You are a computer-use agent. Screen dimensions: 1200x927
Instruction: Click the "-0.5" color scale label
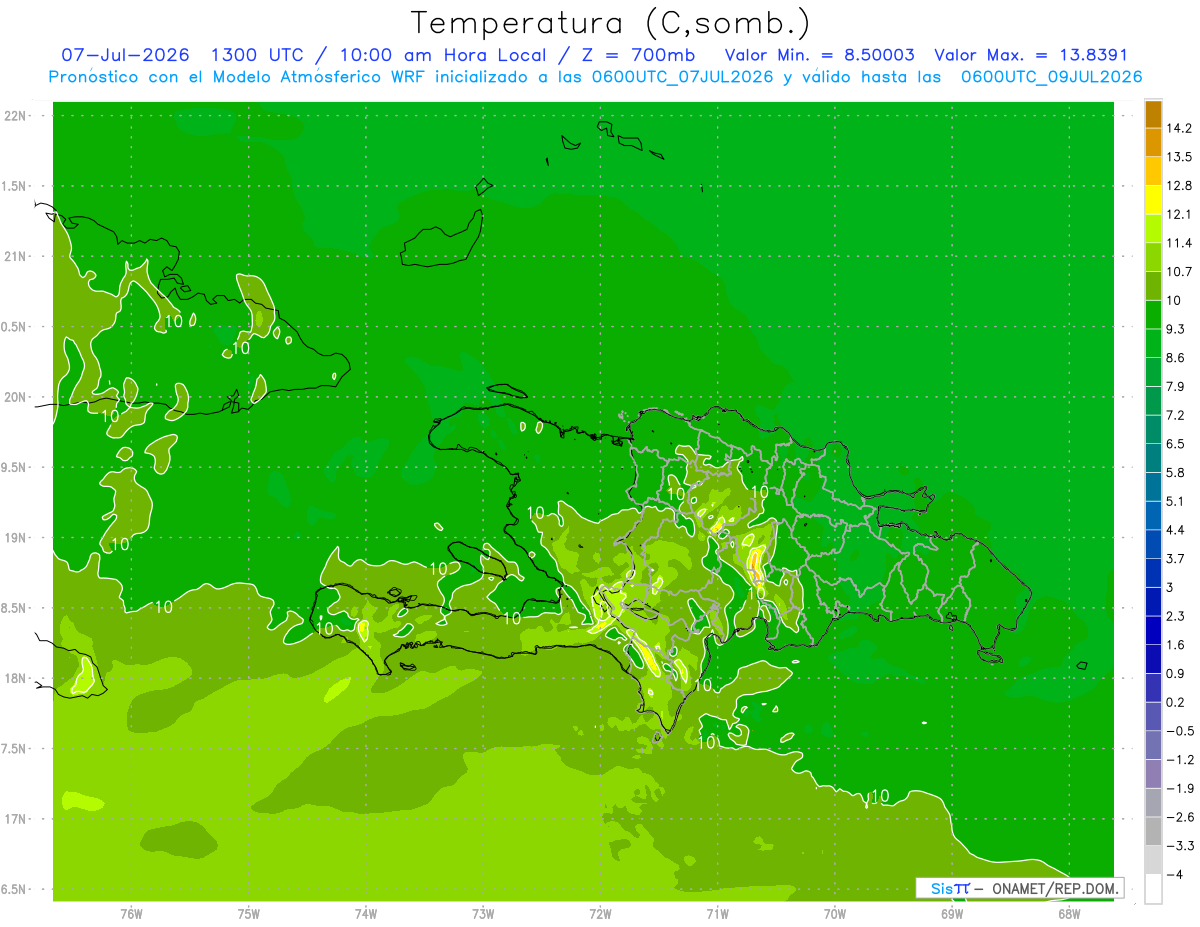pos(1179,731)
